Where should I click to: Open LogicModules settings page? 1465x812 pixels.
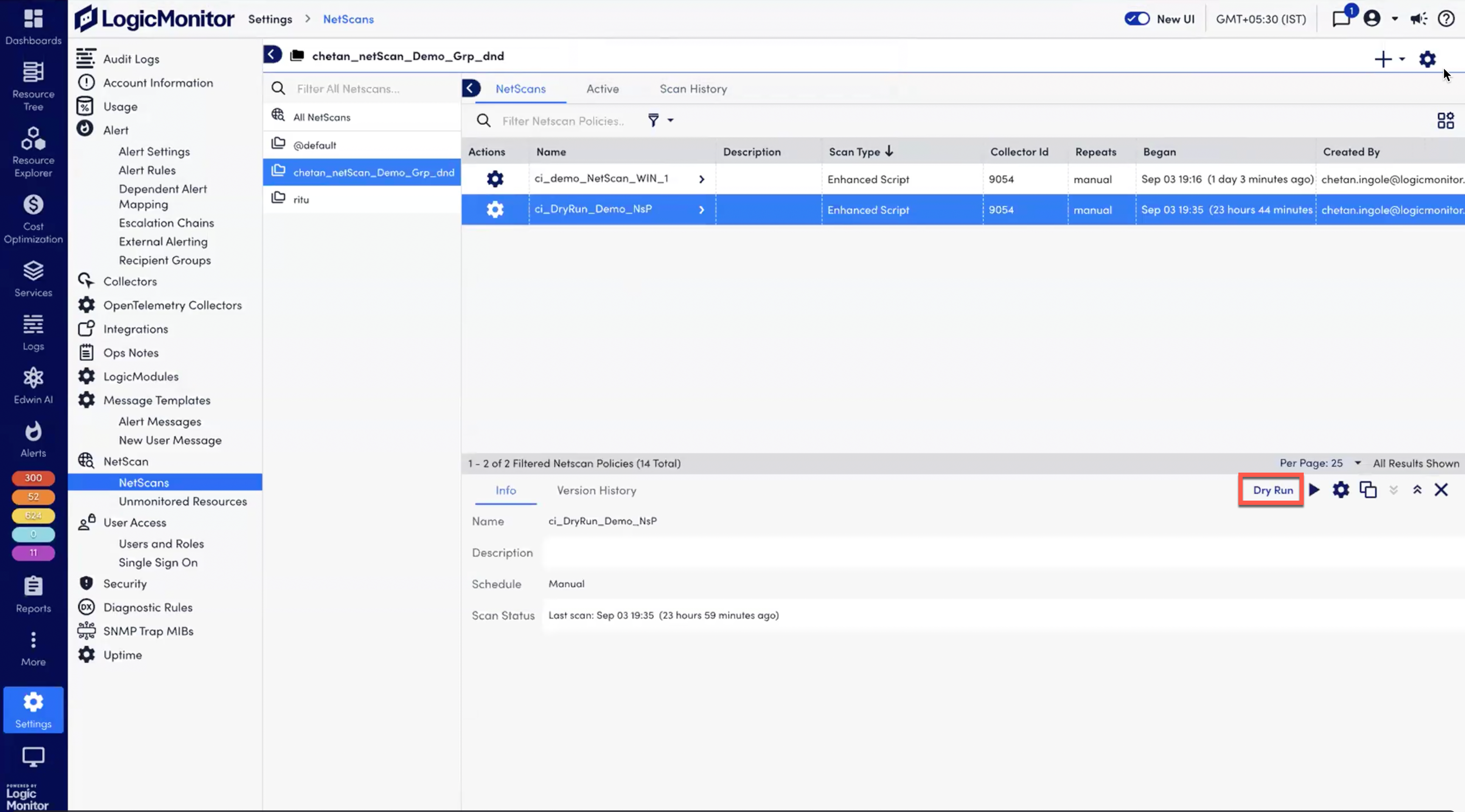140,376
